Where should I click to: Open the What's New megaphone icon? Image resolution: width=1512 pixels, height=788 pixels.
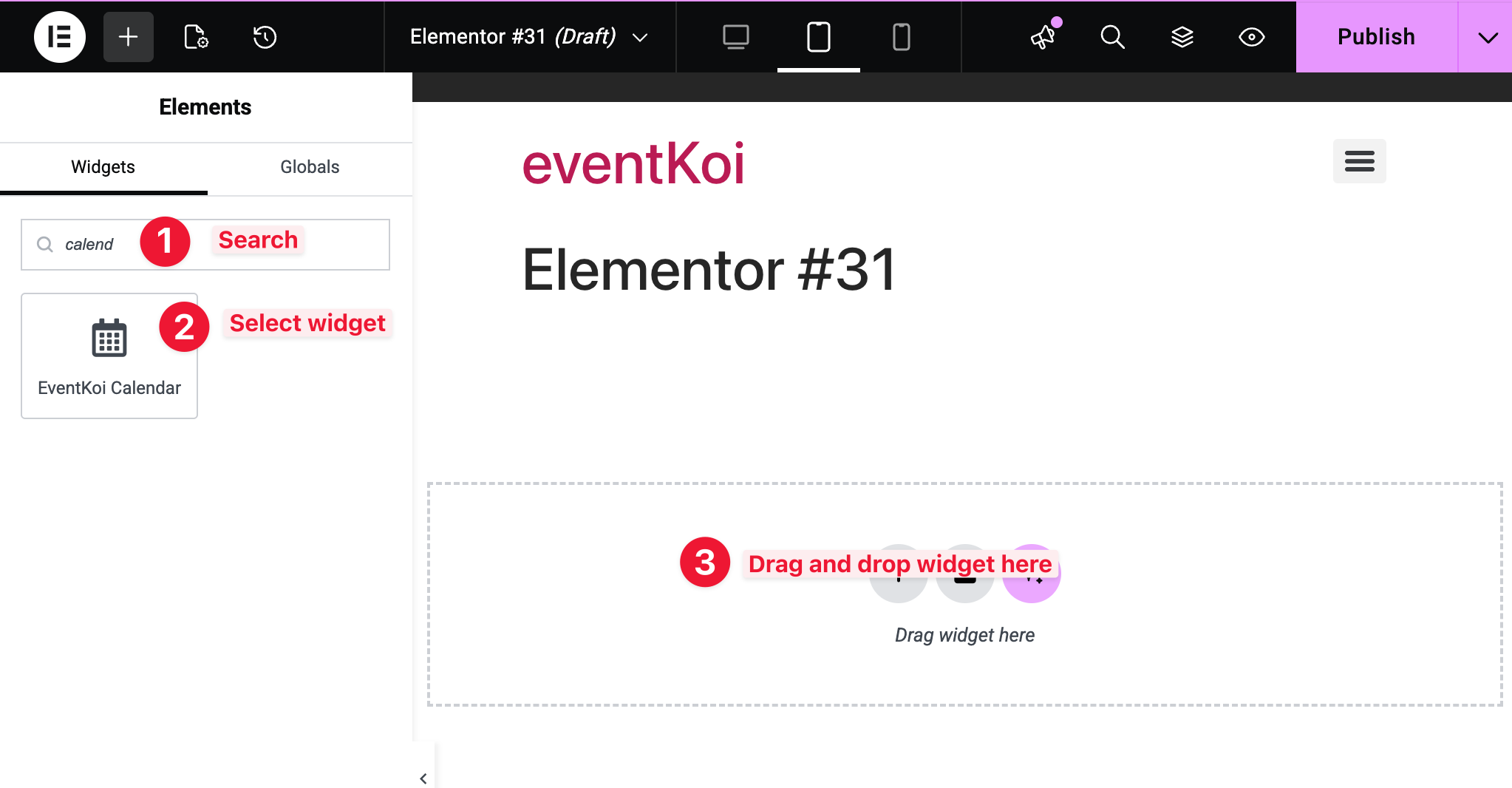[1043, 37]
